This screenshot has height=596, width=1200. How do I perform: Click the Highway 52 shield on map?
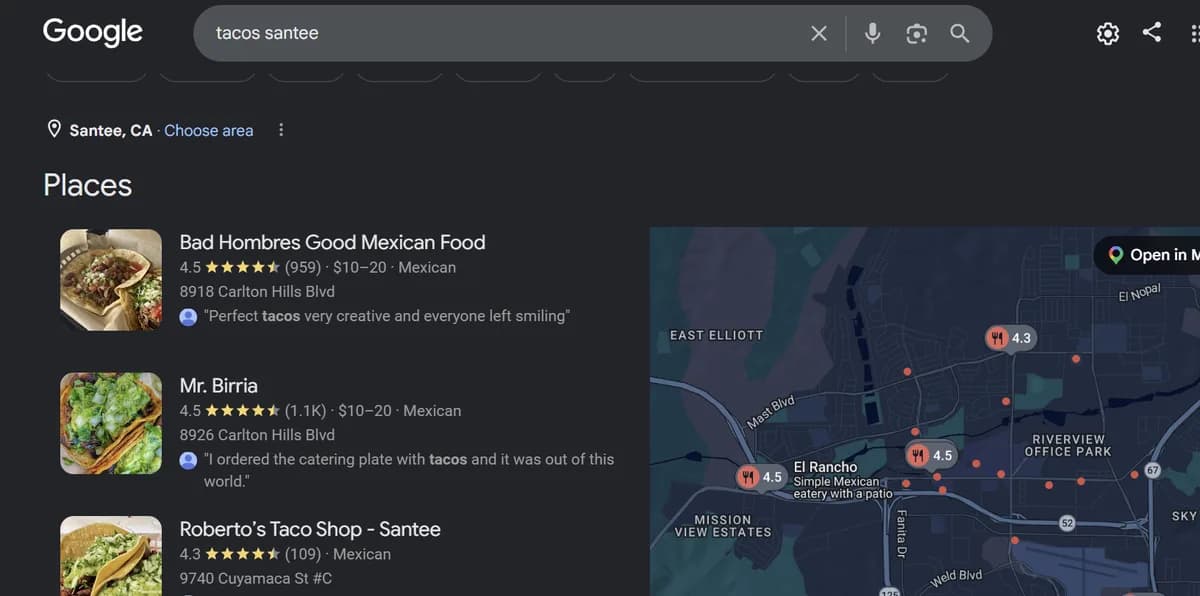click(x=1066, y=523)
